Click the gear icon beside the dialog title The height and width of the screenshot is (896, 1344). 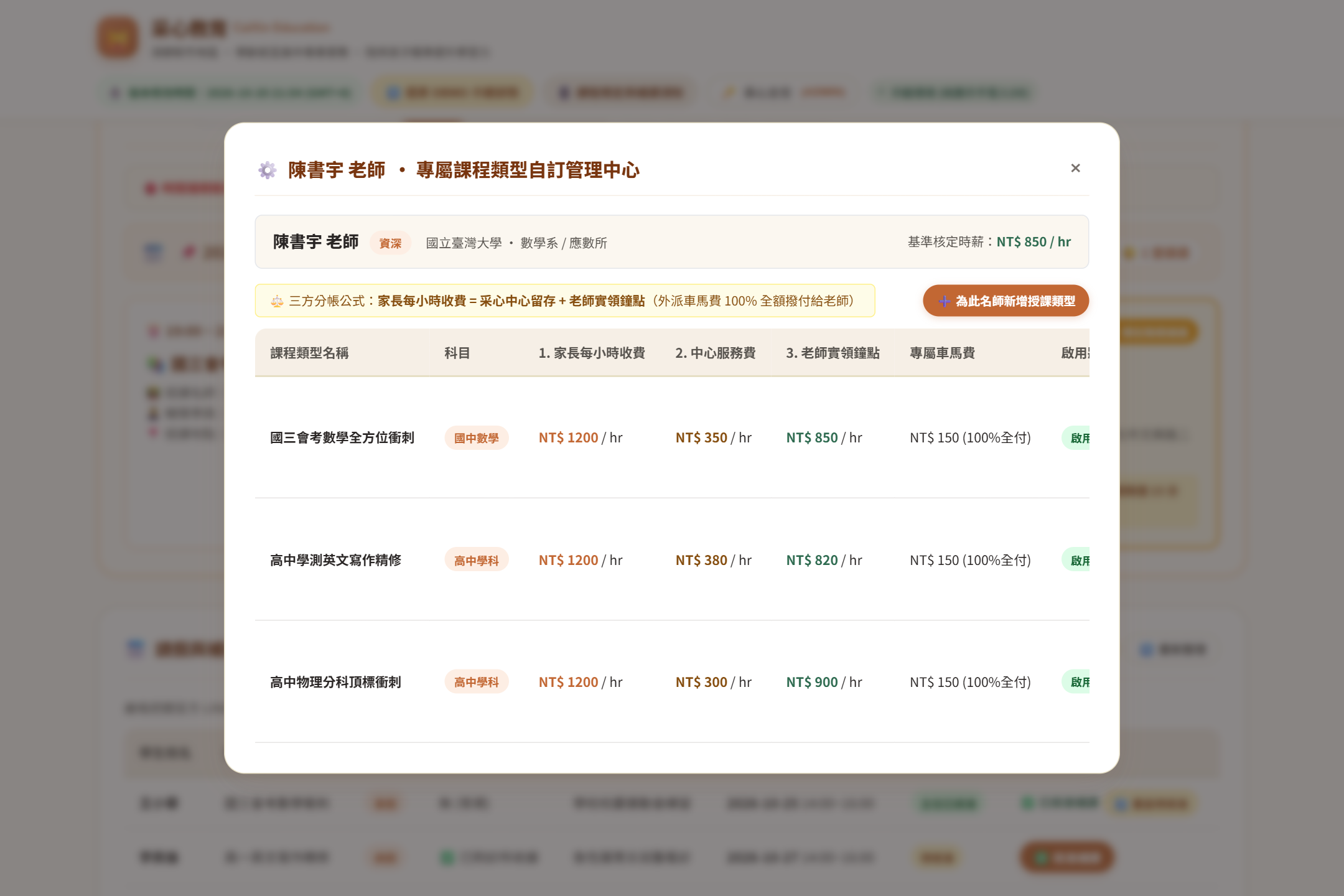coord(268,170)
